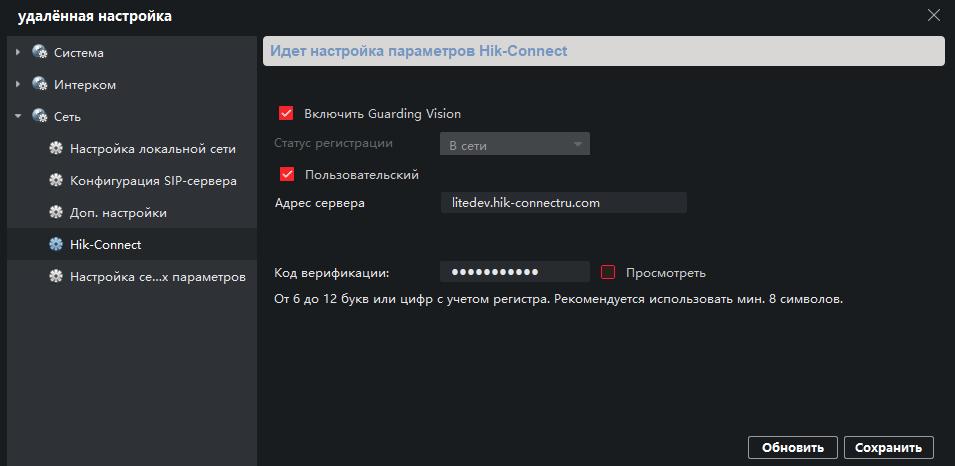The width and height of the screenshot is (955, 466).
Task: Click the Статус регистрации label
Action: [333, 143]
